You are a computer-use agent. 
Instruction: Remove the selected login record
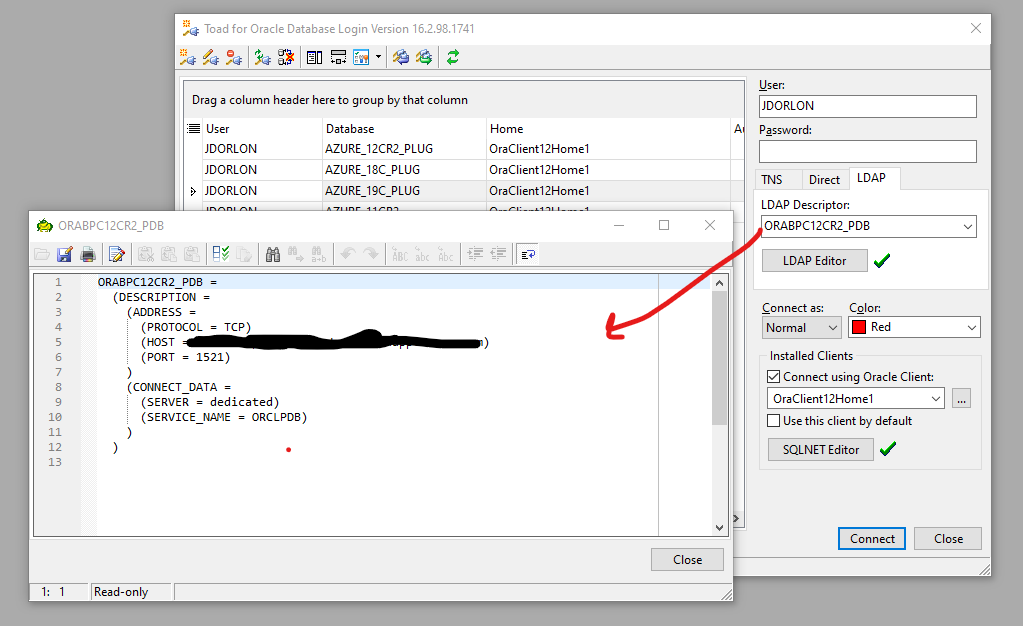(x=233, y=57)
